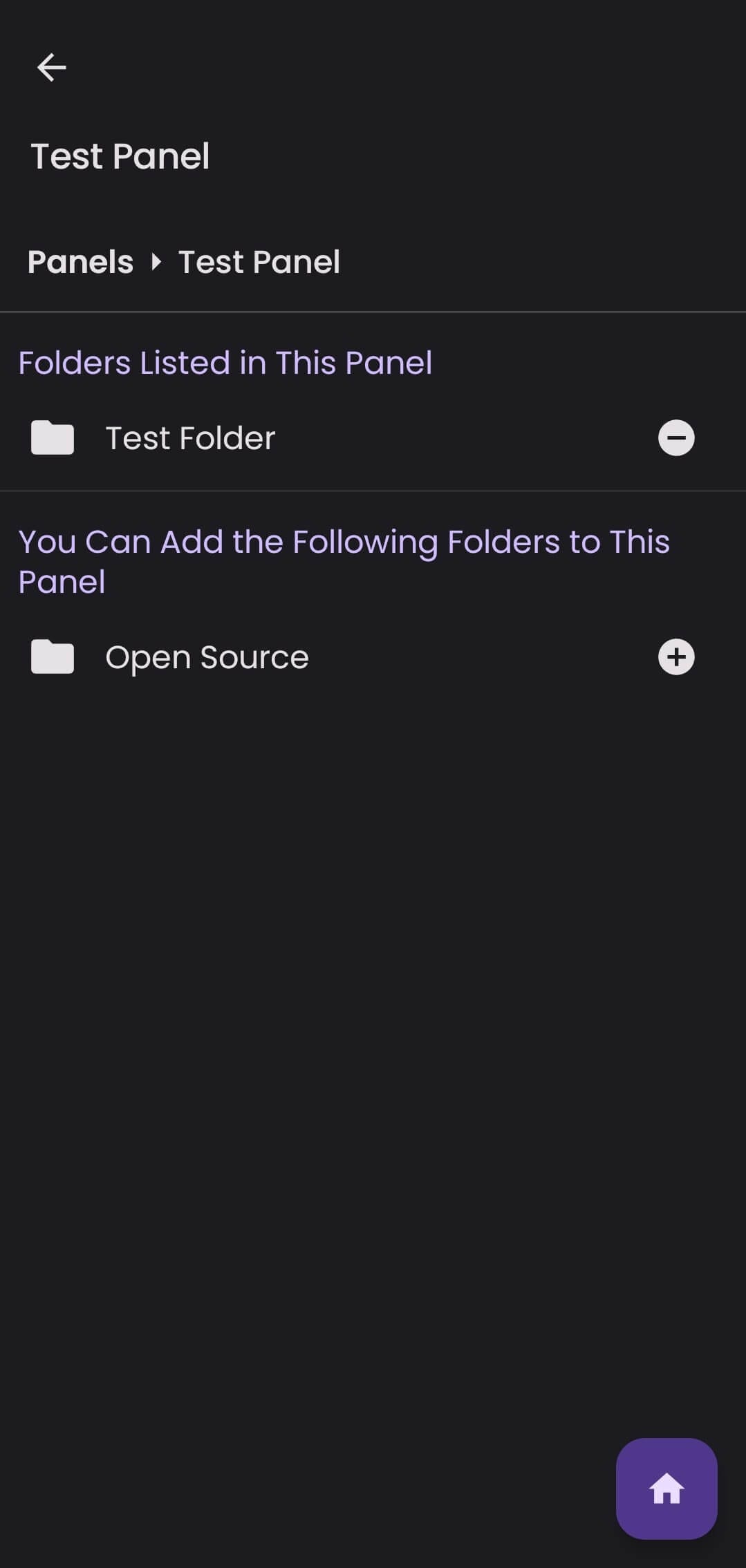
Task: Click blank space right of the breadcrumb
Action: tap(539, 262)
